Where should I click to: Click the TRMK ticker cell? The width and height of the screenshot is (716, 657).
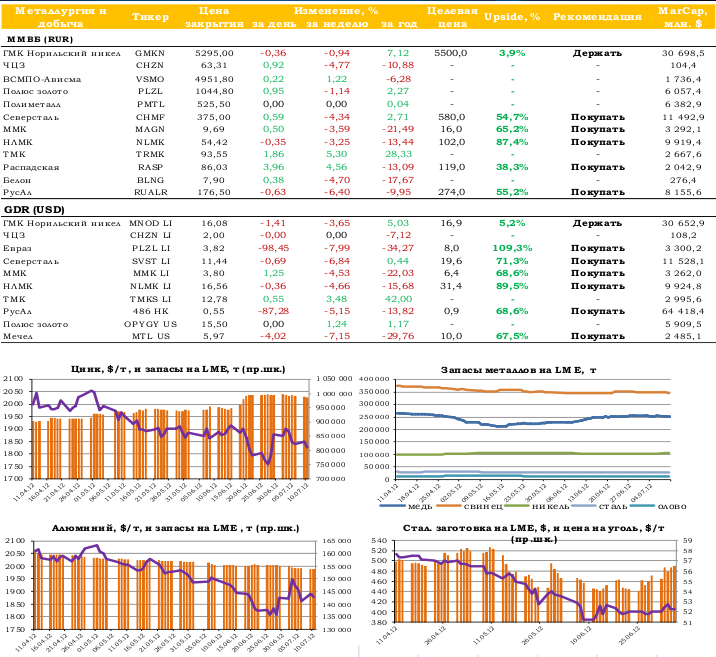tap(150, 154)
